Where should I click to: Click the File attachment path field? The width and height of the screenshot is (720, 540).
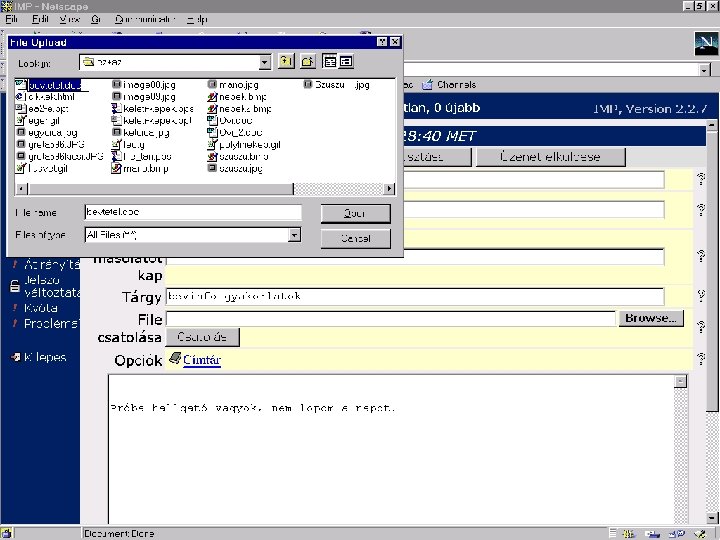[391, 318]
